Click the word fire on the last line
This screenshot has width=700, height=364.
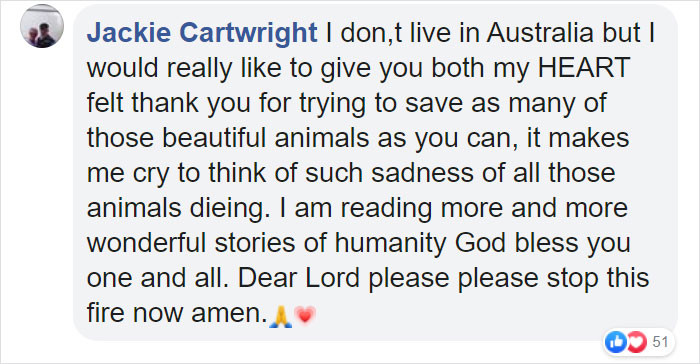coord(105,313)
